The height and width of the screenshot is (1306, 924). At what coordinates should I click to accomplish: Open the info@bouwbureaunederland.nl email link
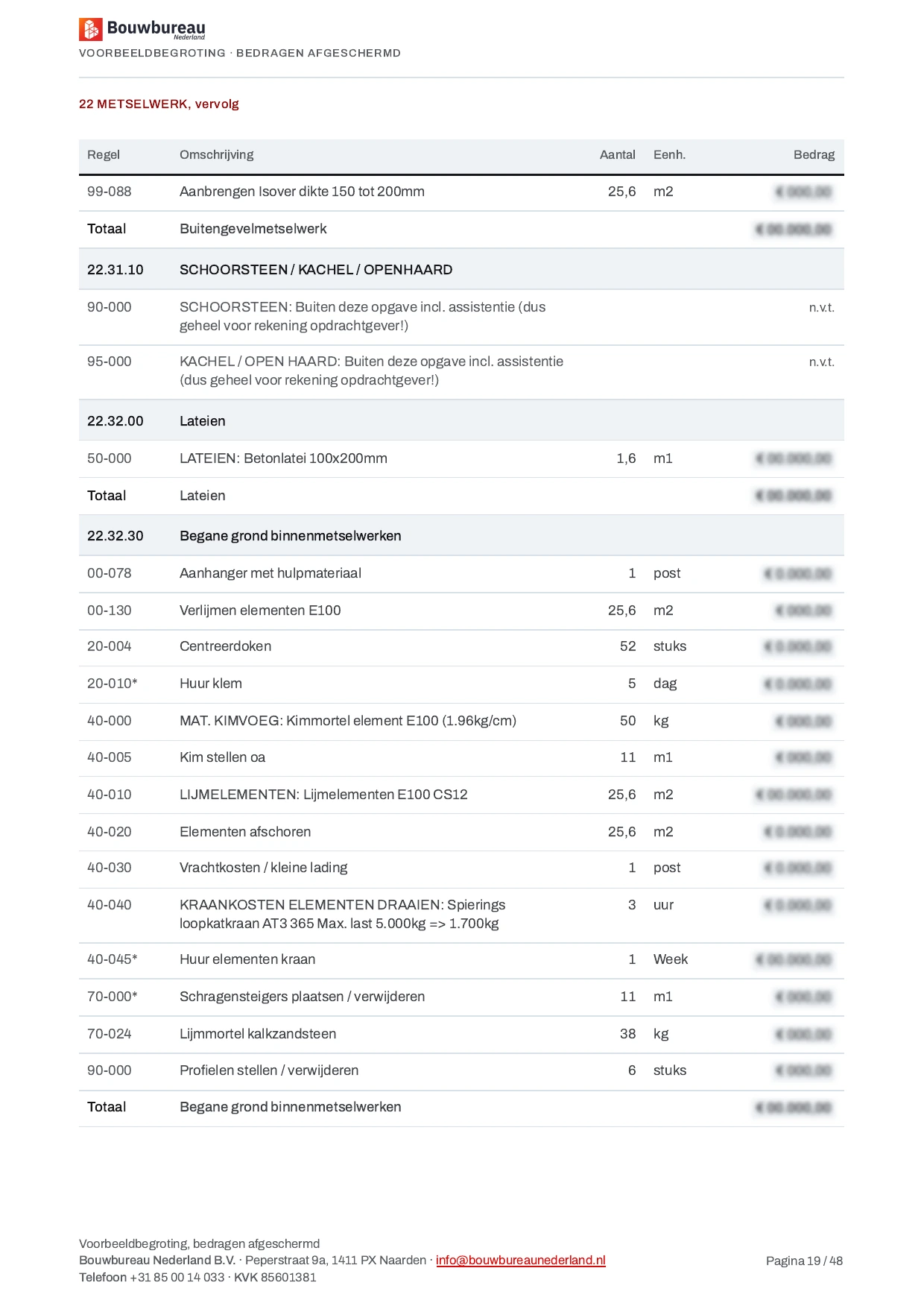[521, 1261]
